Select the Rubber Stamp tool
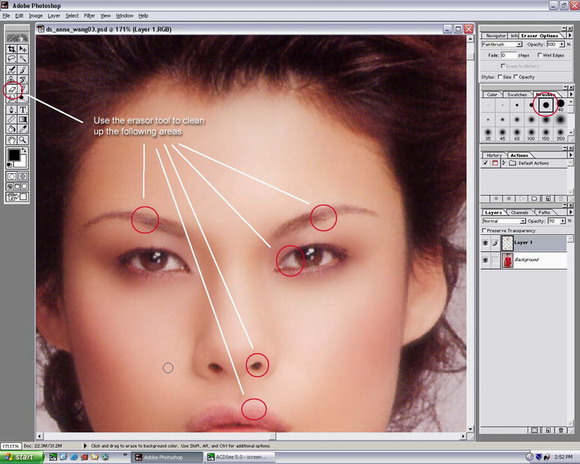580x464 pixels. point(12,79)
